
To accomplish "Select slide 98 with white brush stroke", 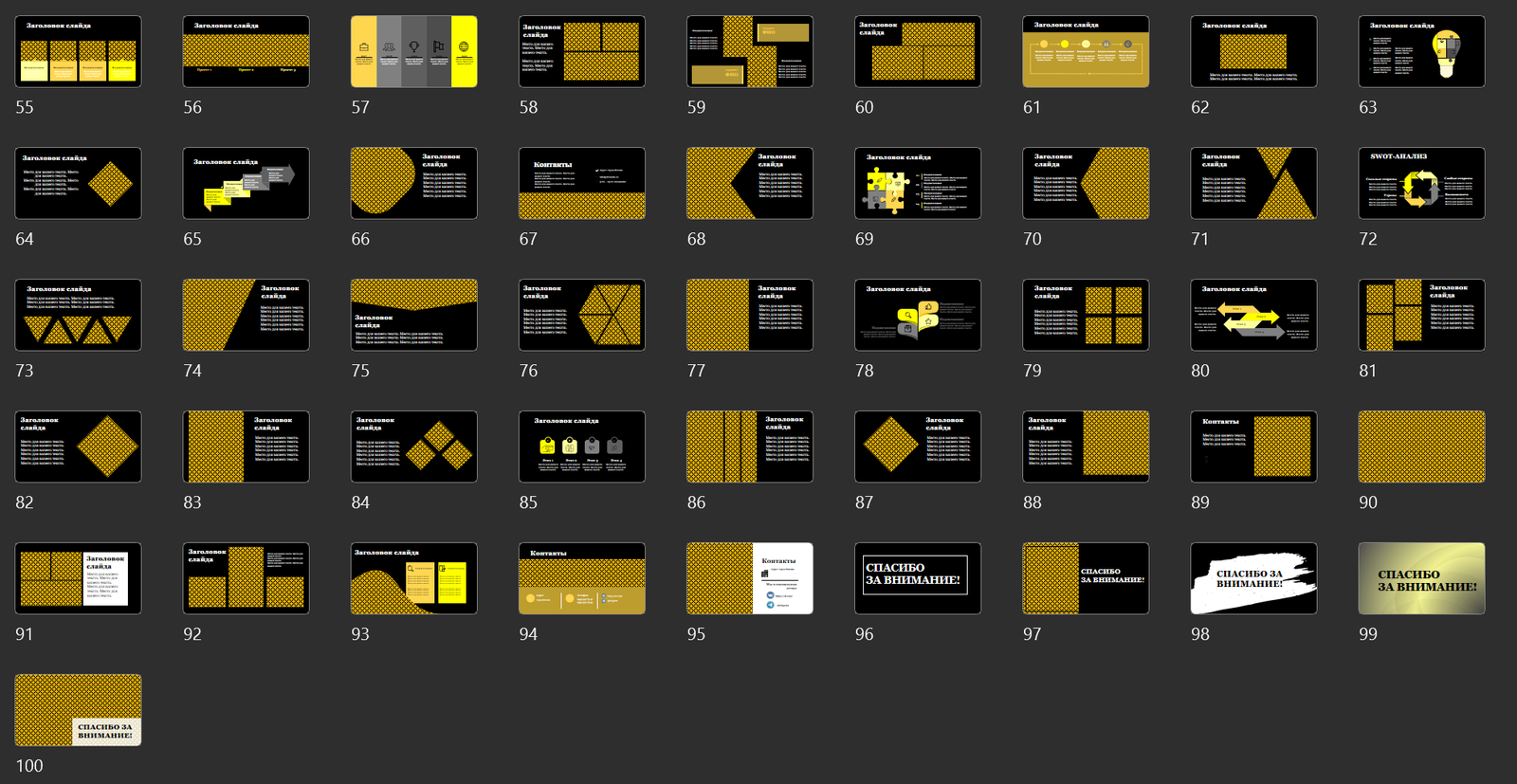I will (1253, 578).
